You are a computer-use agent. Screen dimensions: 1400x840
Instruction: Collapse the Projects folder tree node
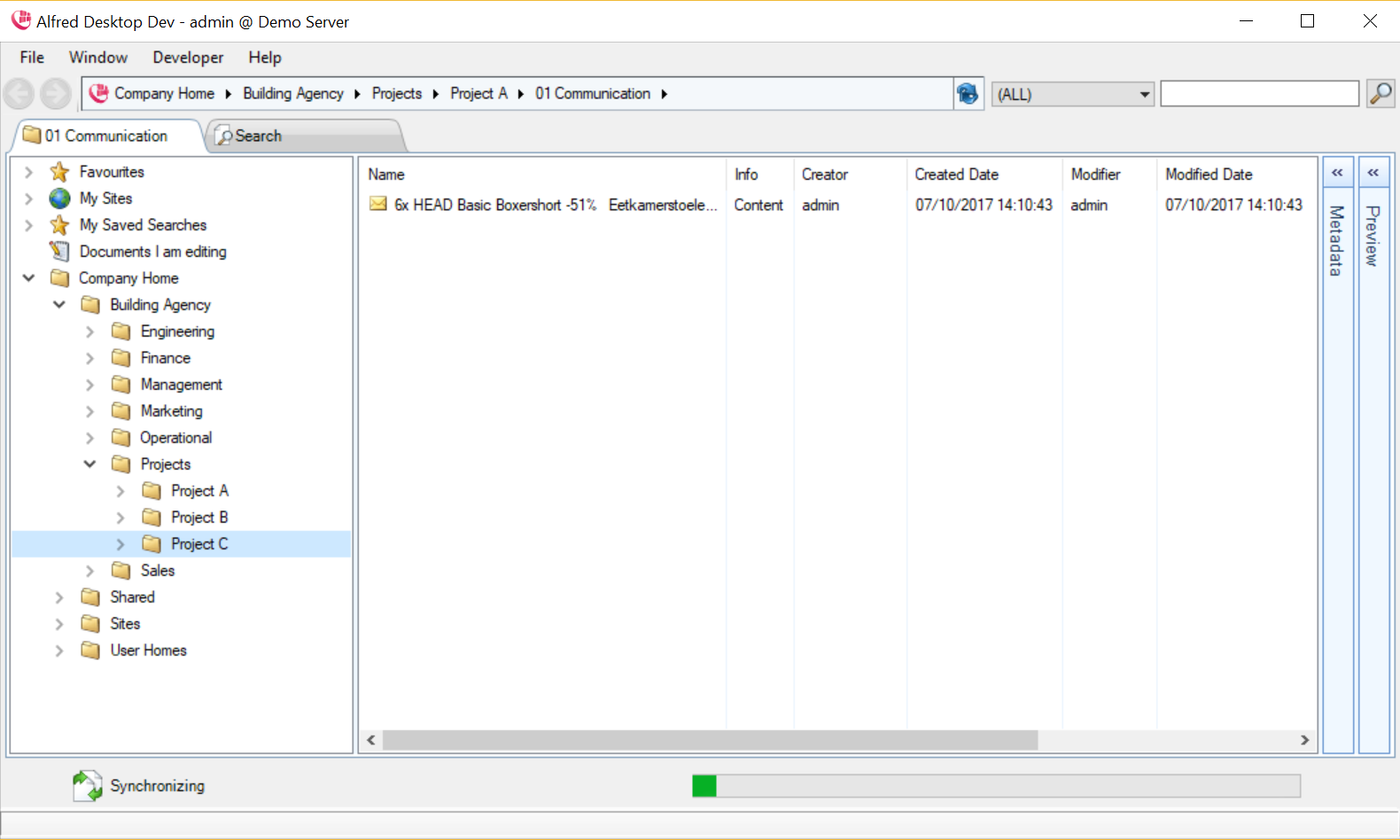point(89,464)
